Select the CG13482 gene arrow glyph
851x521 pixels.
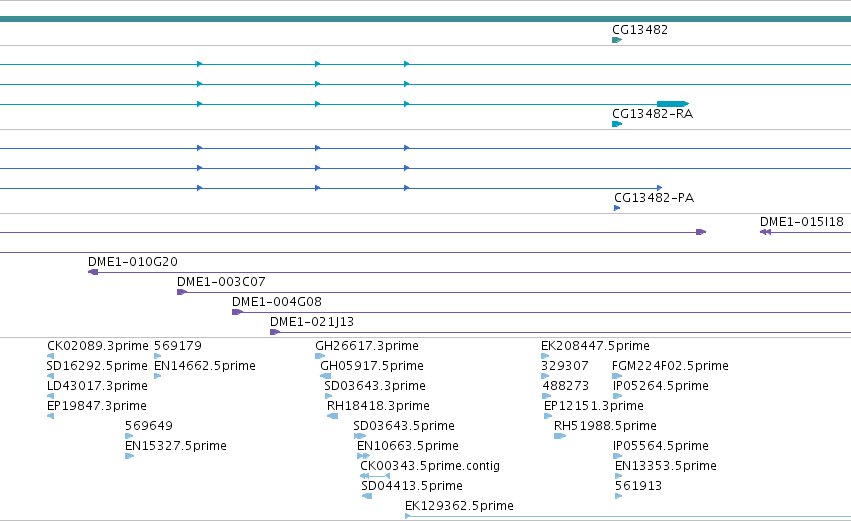point(617,40)
